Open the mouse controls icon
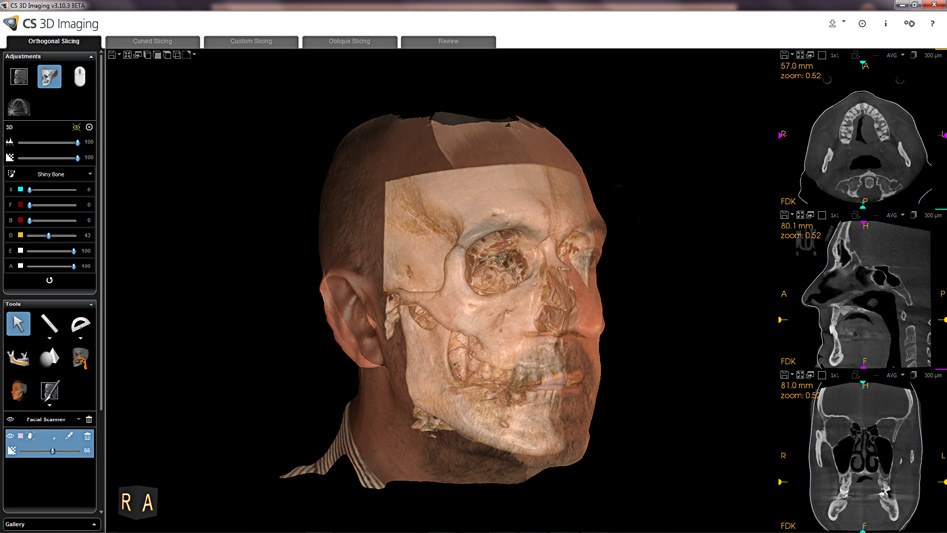 pos(80,77)
